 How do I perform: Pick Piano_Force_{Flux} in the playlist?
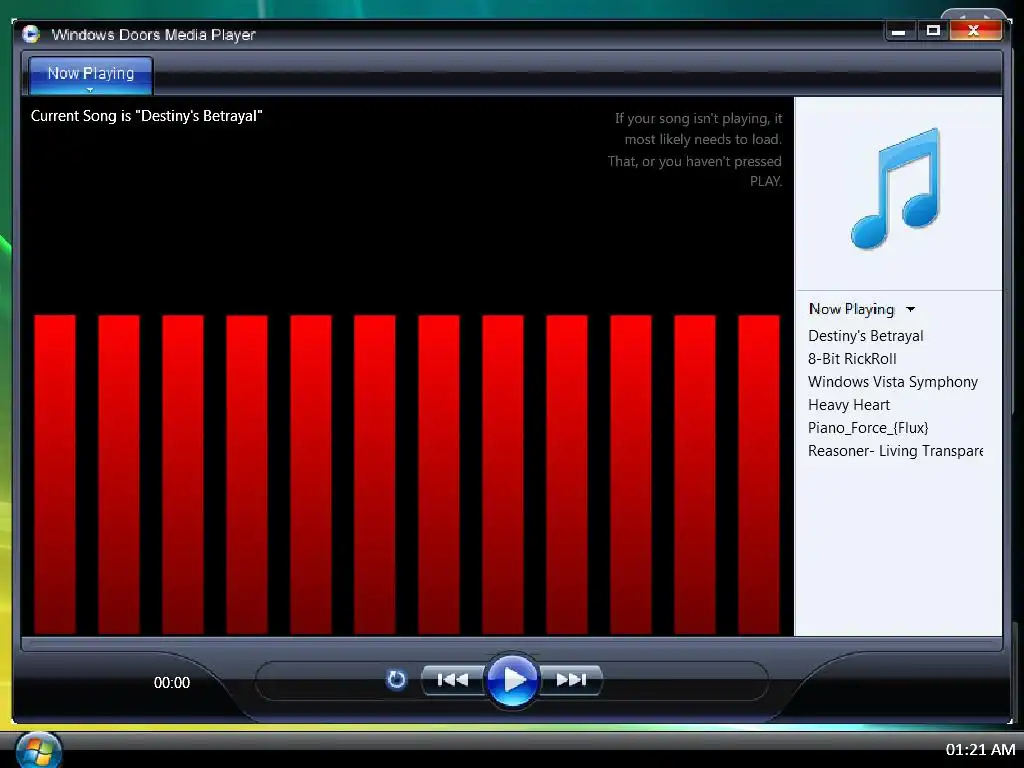pos(868,428)
